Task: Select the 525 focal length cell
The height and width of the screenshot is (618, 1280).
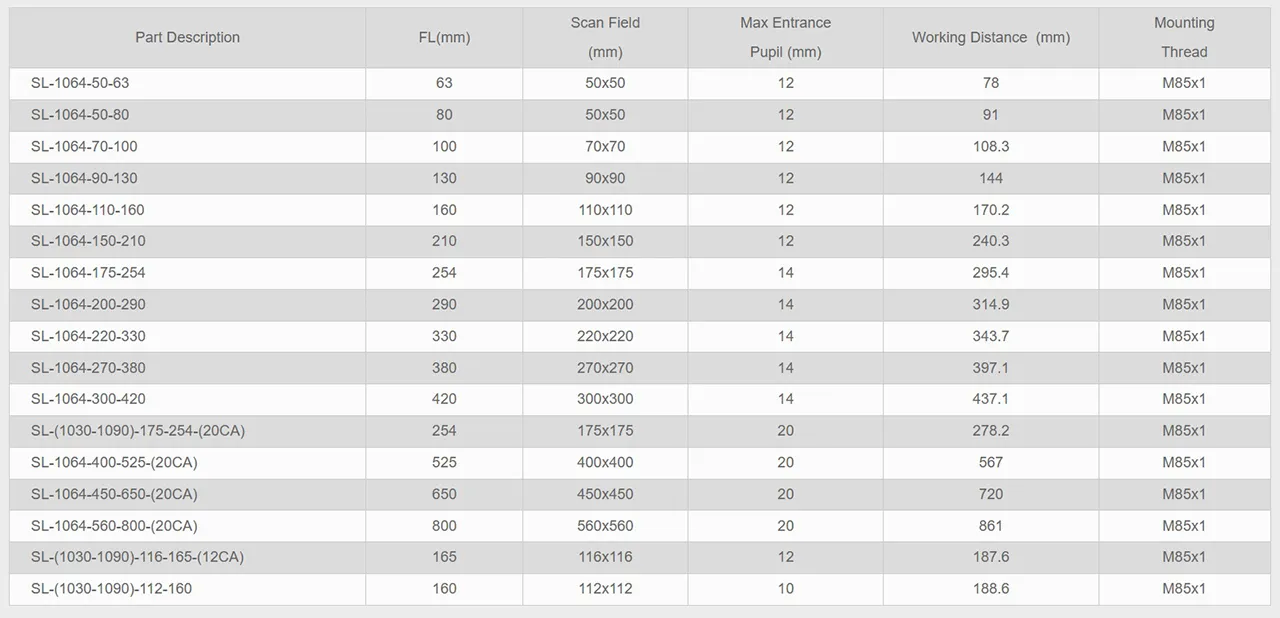Action: coord(444,463)
